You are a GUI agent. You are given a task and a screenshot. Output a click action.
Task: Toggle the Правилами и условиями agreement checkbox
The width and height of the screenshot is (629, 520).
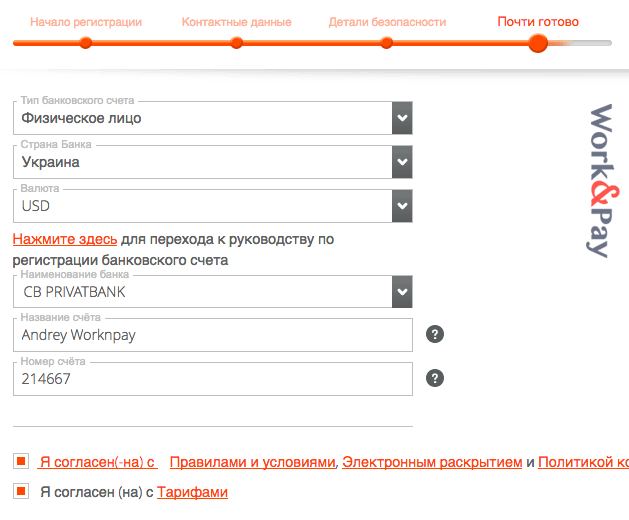click(x=21, y=461)
